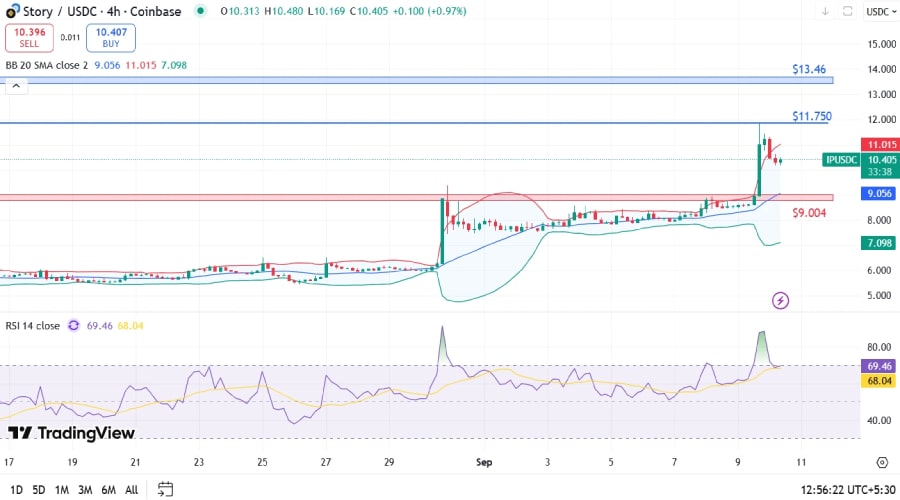Click the green market status dot
Image resolution: width=900 pixels, height=500 pixels.
[200, 11]
